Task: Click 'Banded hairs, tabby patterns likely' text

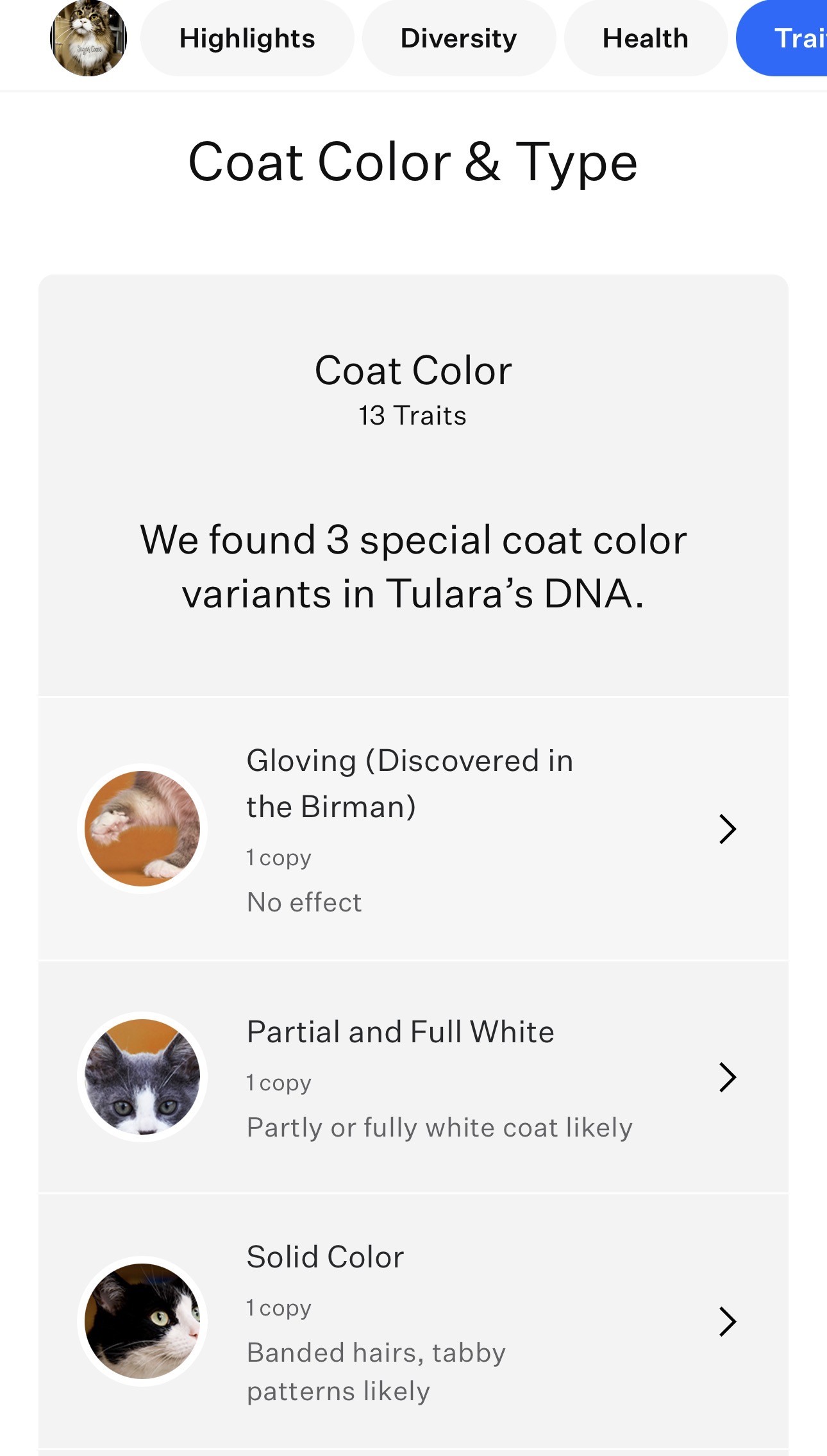Action: click(x=376, y=1372)
